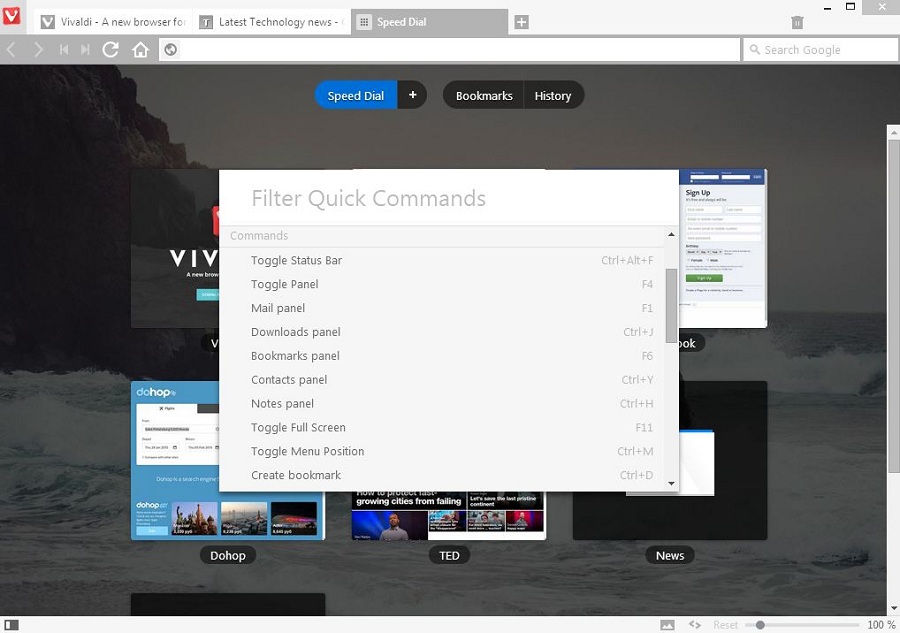Click the 100 % zoom value
Screen dimensions: 900x633
(881, 624)
